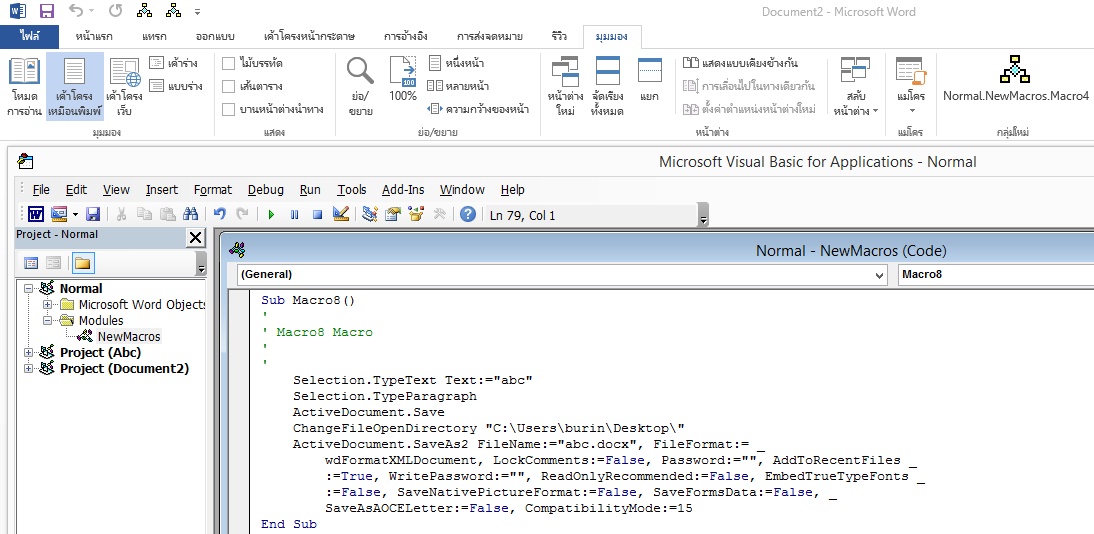Run the macro with the green play icon

[x=271, y=214]
